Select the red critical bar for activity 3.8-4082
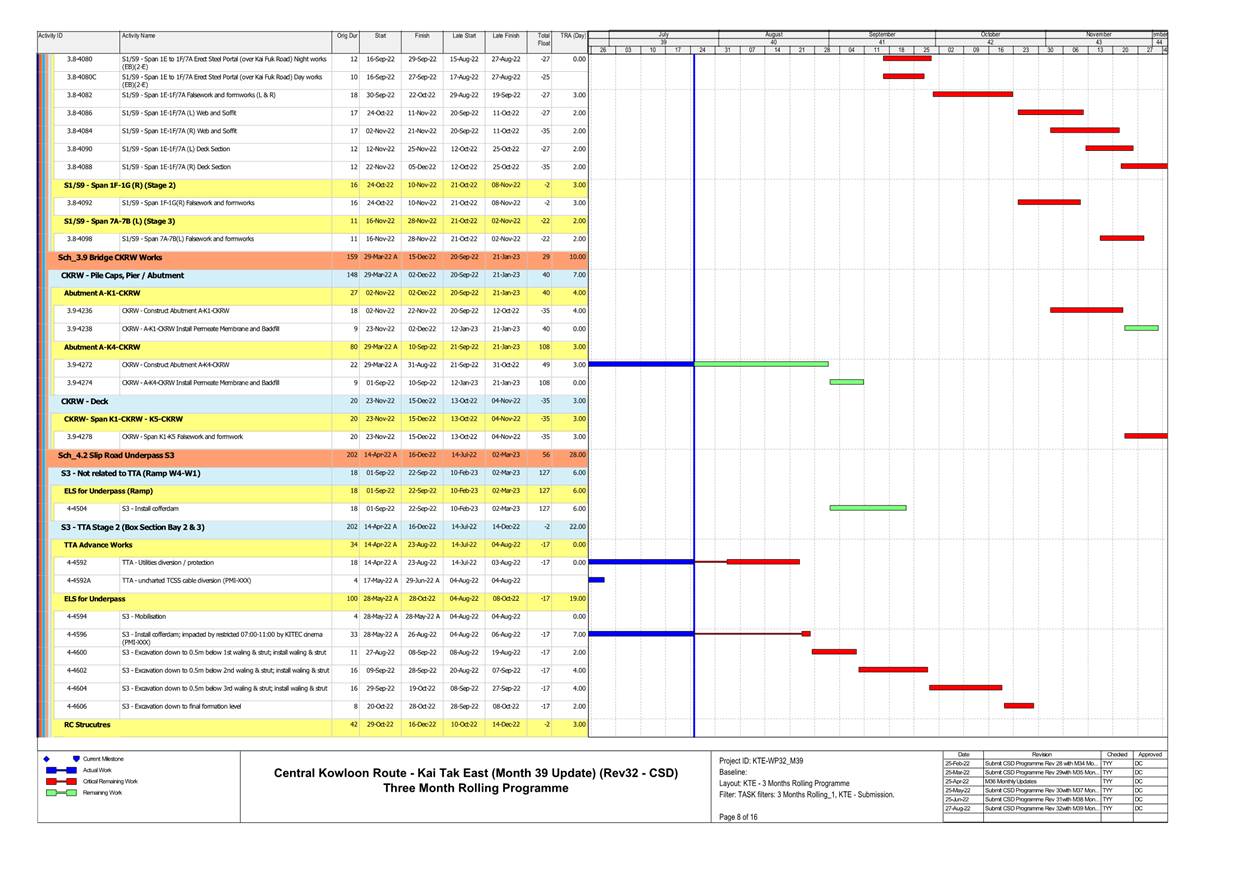Image resolution: width=1238 pixels, height=876 pixels. 970,95
